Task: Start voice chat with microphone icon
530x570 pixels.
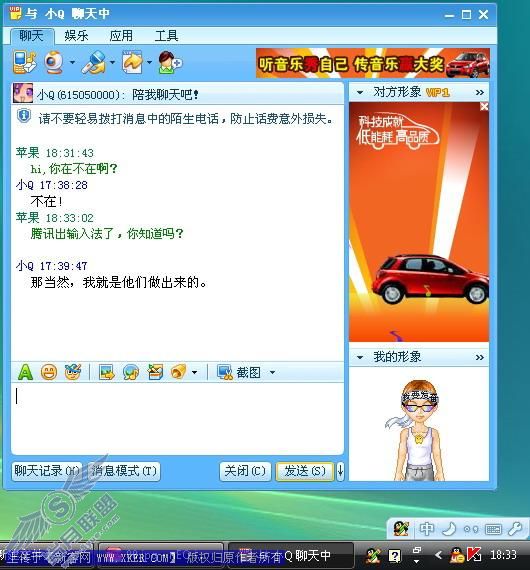Action: (x=94, y=62)
